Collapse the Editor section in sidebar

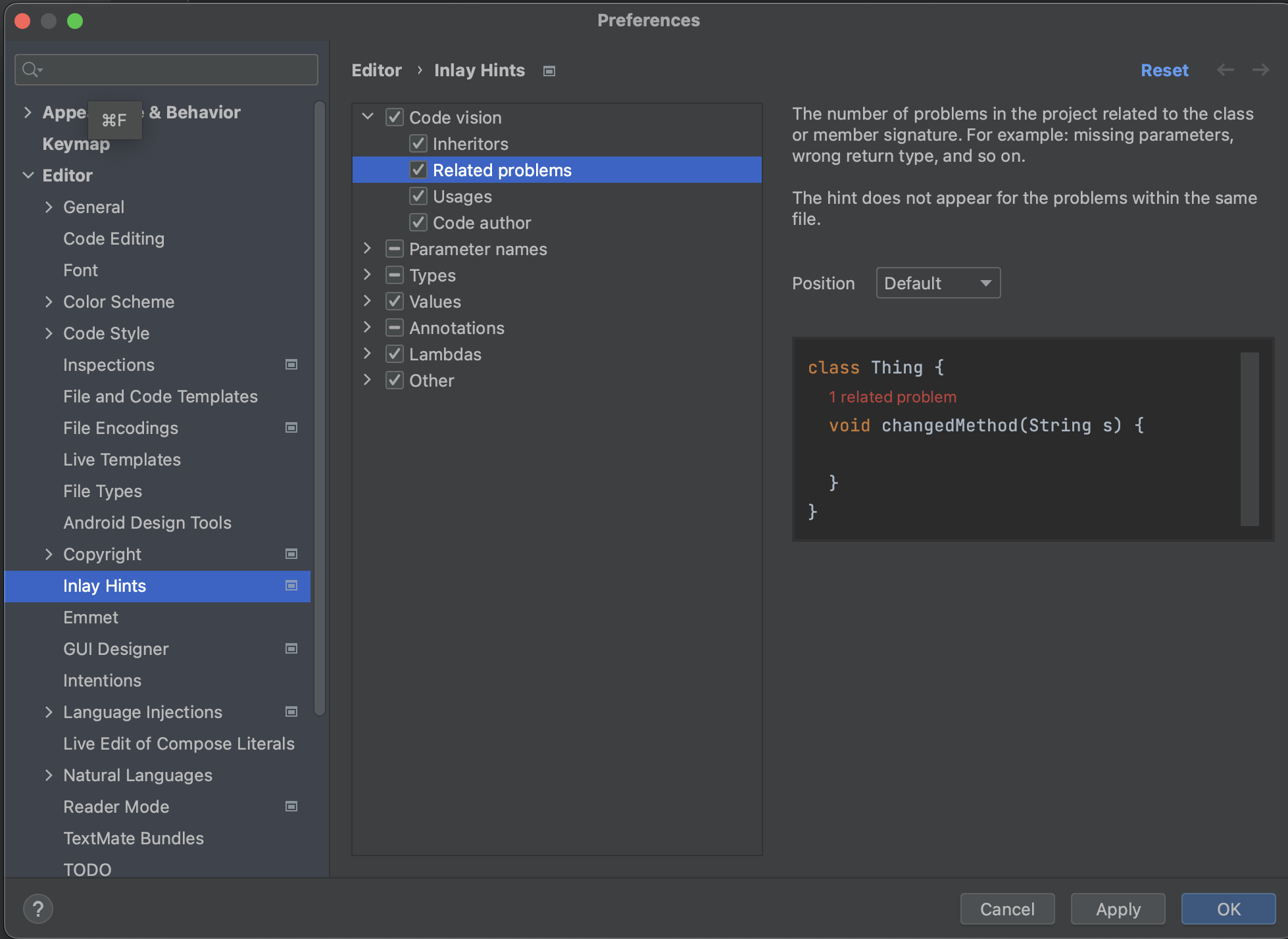point(28,175)
